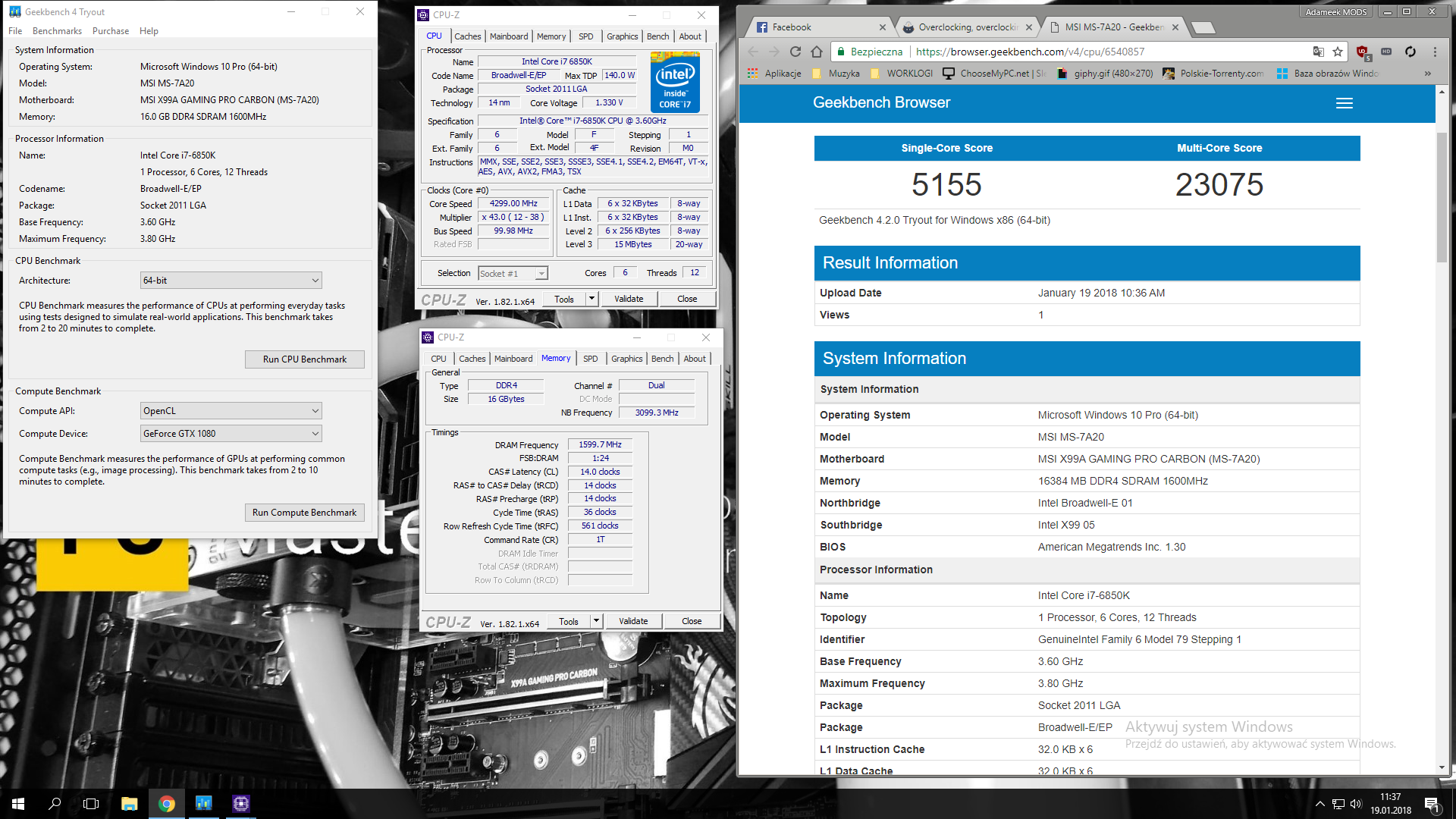
Task: Open the Benchmarks menu in Geekbench
Action: pyautogui.click(x=57, y=31)
